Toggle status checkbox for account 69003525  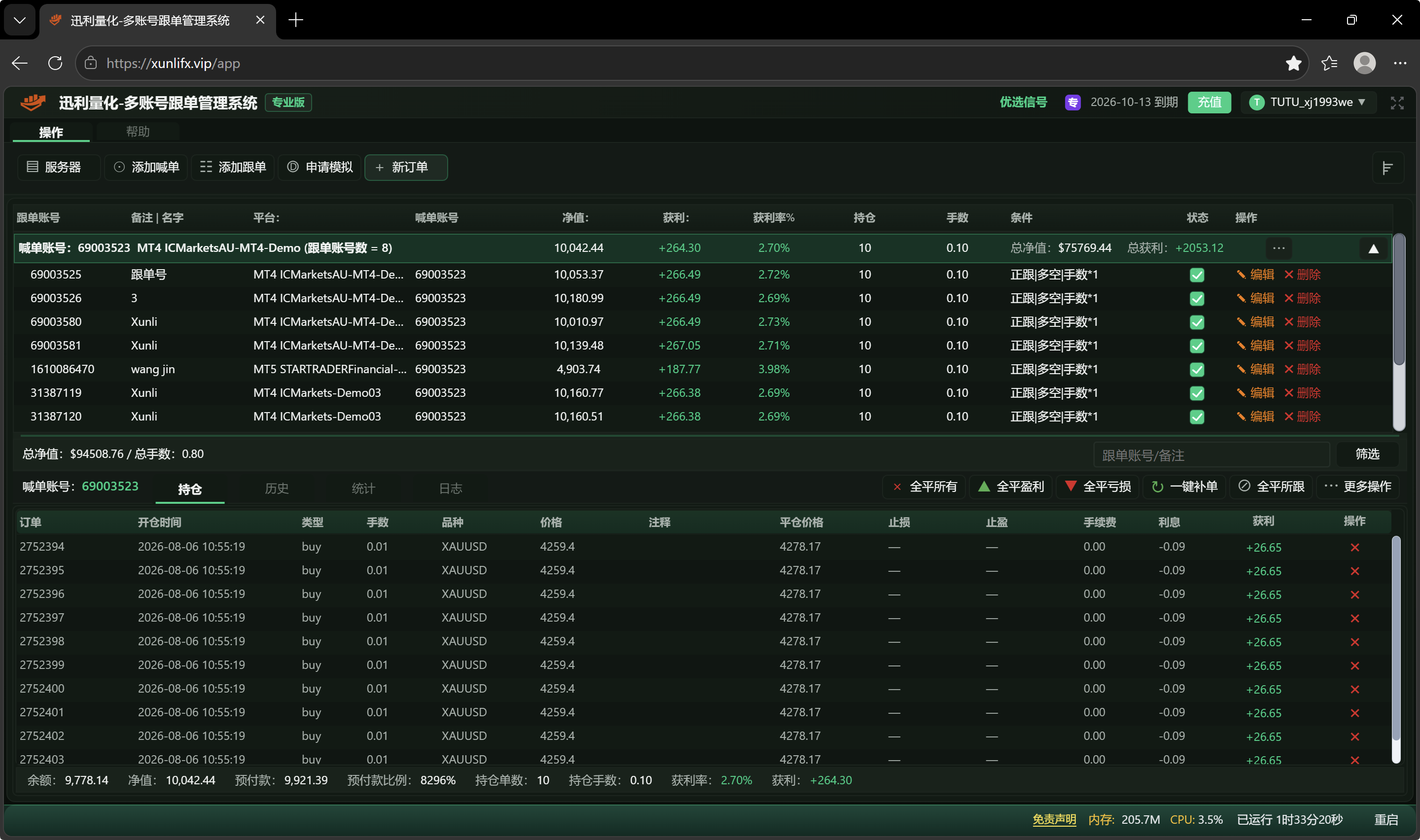1197,275
